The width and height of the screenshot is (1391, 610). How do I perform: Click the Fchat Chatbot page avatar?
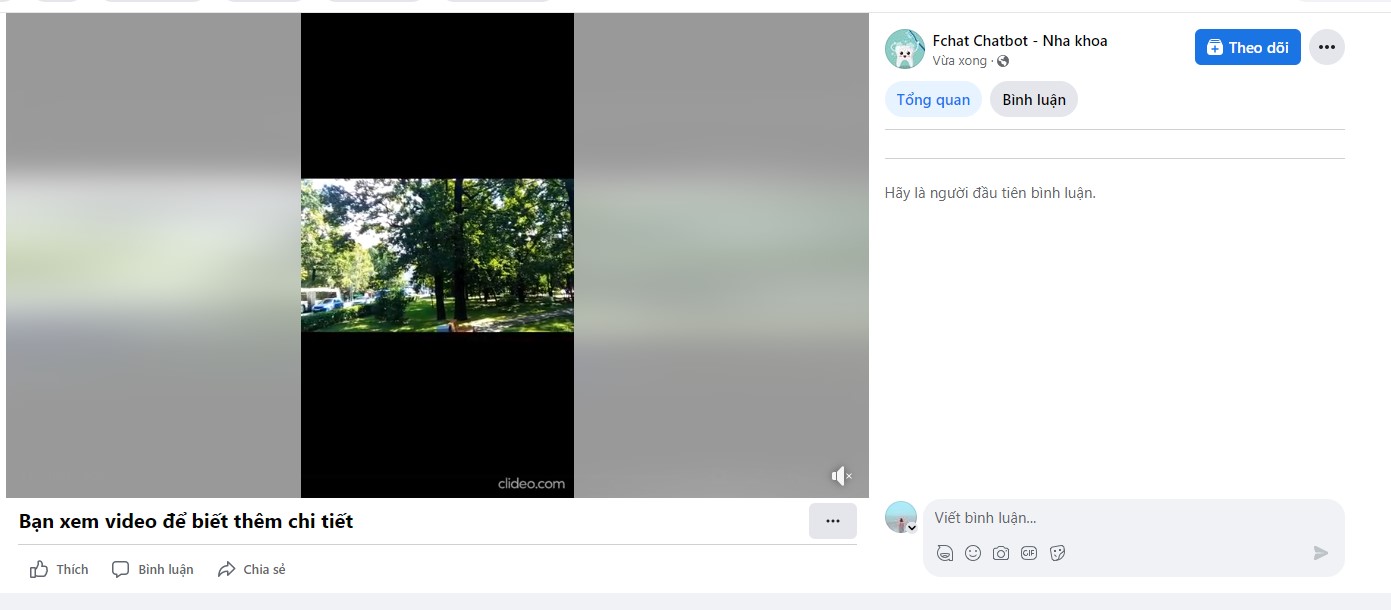(x=904, y=49)
